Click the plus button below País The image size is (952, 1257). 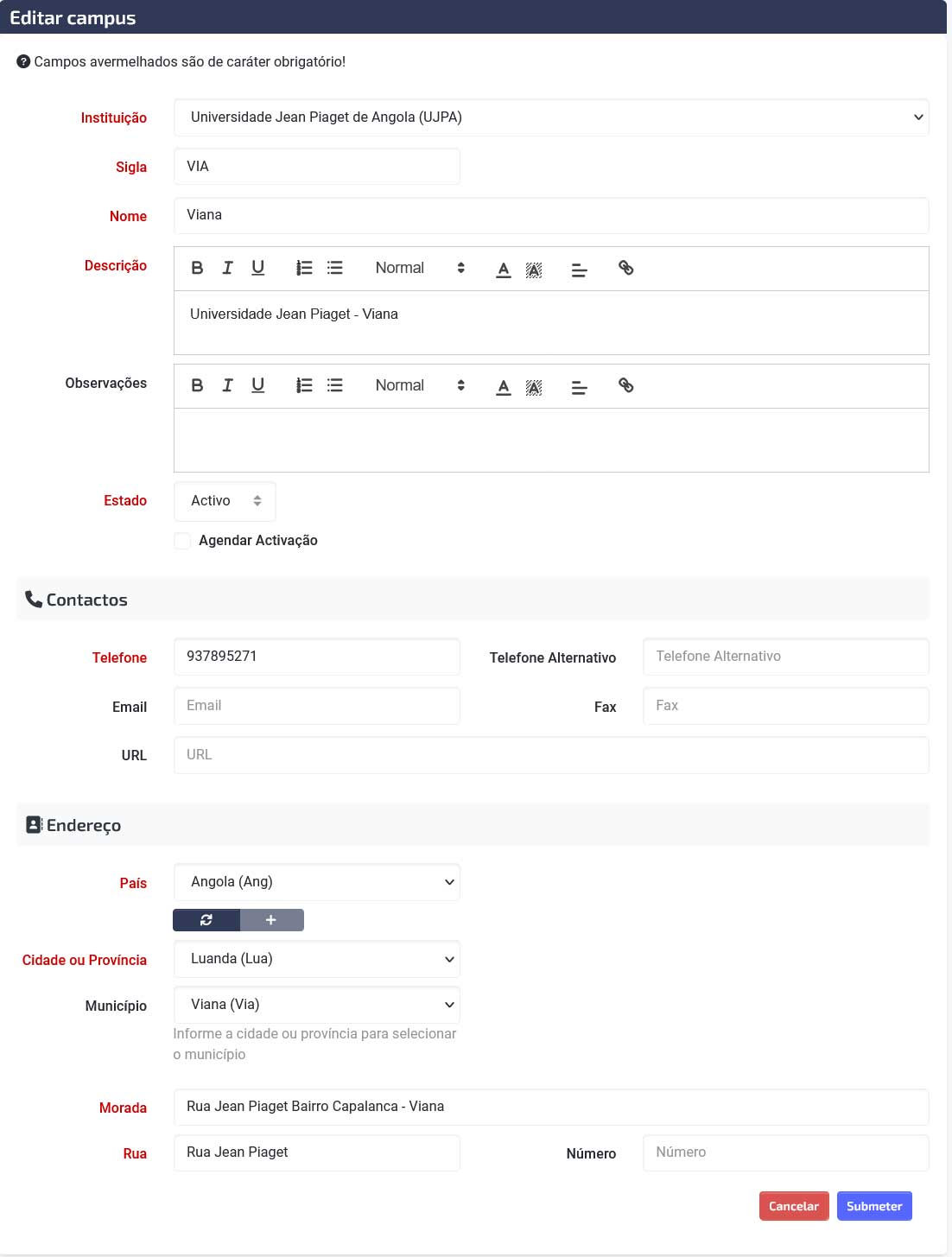tap(271, 920)
